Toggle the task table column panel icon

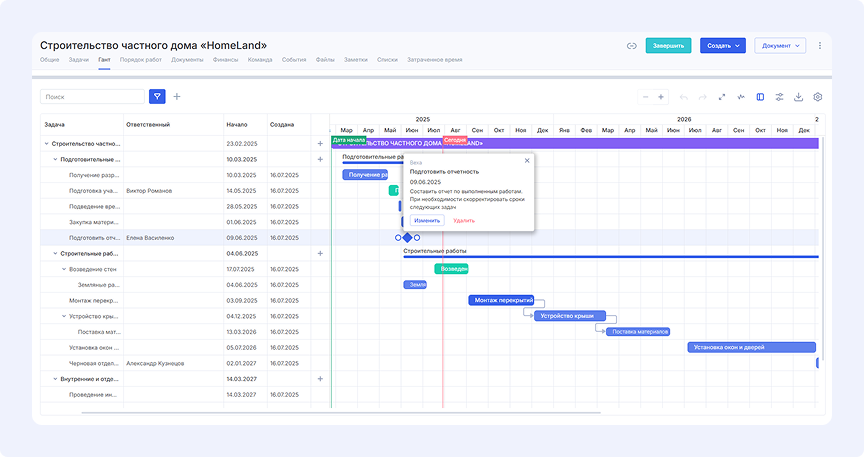[760, 97]
